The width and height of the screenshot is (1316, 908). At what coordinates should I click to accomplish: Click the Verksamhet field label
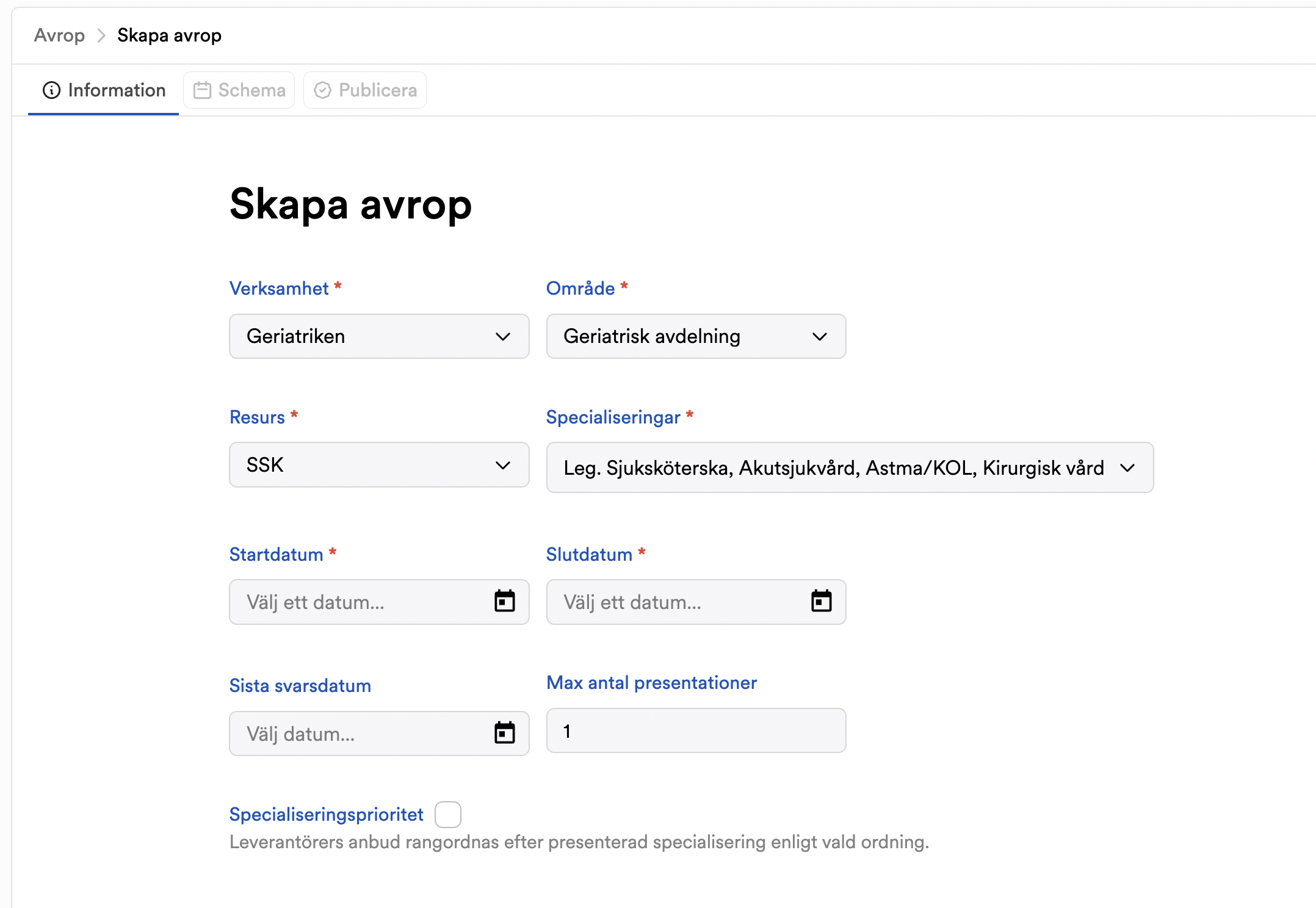point(279,288)
